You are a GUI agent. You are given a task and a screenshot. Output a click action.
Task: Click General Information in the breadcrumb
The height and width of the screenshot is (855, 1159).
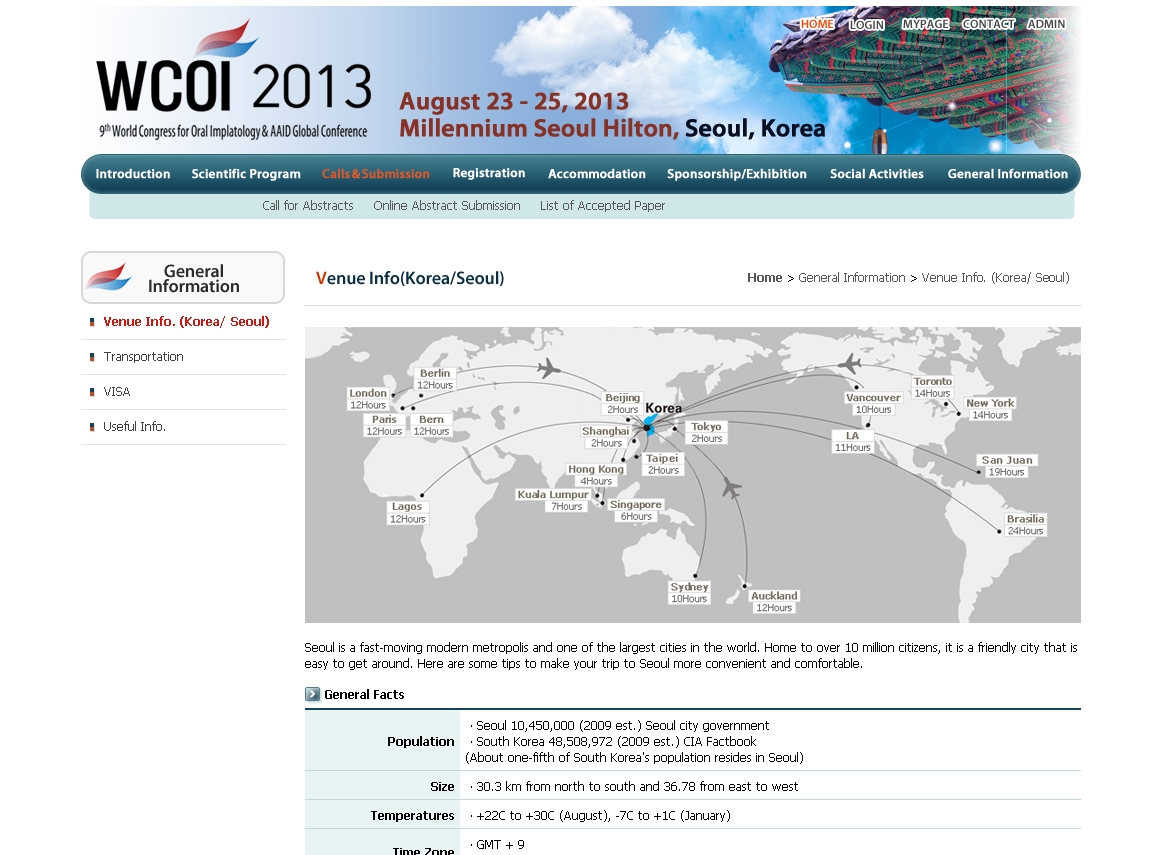pyautogui.click(x=852, y=278)
